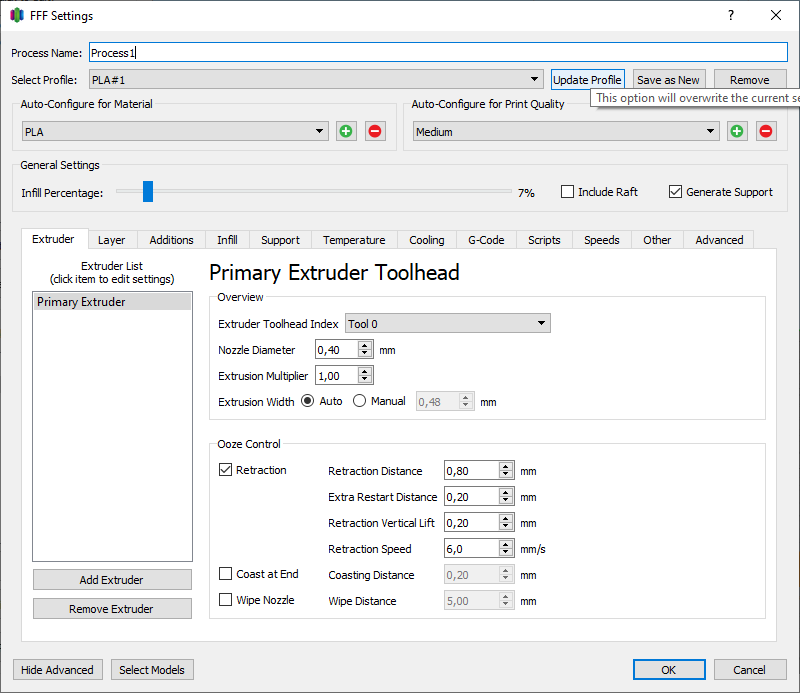Image resolution: width=800 pixels, height=693 pixels.
Task: Increase Retraction Speed with up arrow
Action: point(505,544)
